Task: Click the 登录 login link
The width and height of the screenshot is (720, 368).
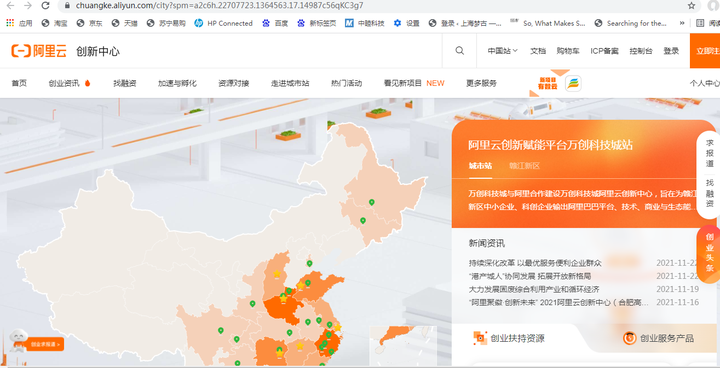Action: tap(671, 51)
